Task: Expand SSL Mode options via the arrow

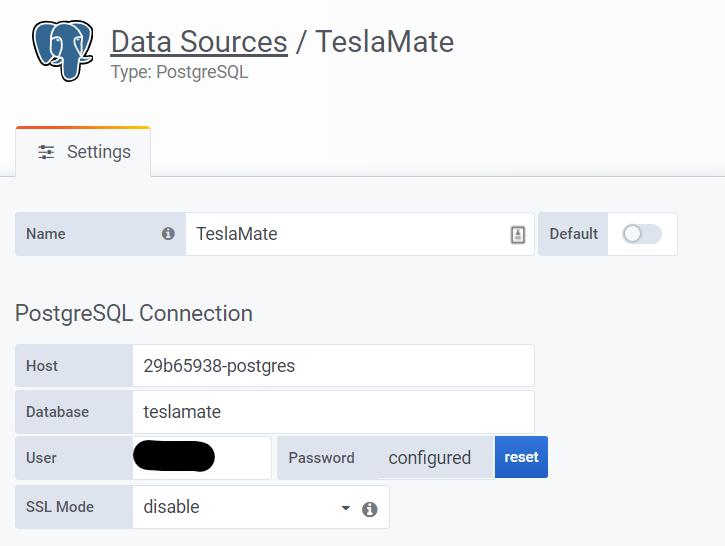Action: tap(346, 508)
